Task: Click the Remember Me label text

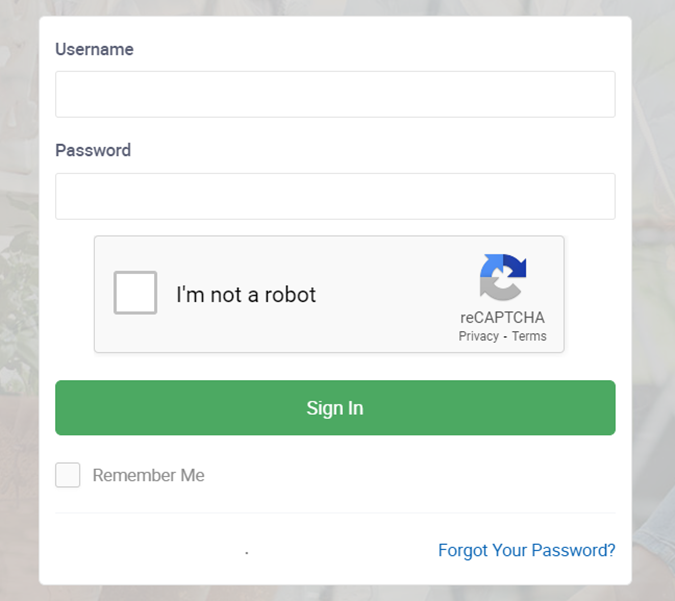Action: (x=149, y=475)
